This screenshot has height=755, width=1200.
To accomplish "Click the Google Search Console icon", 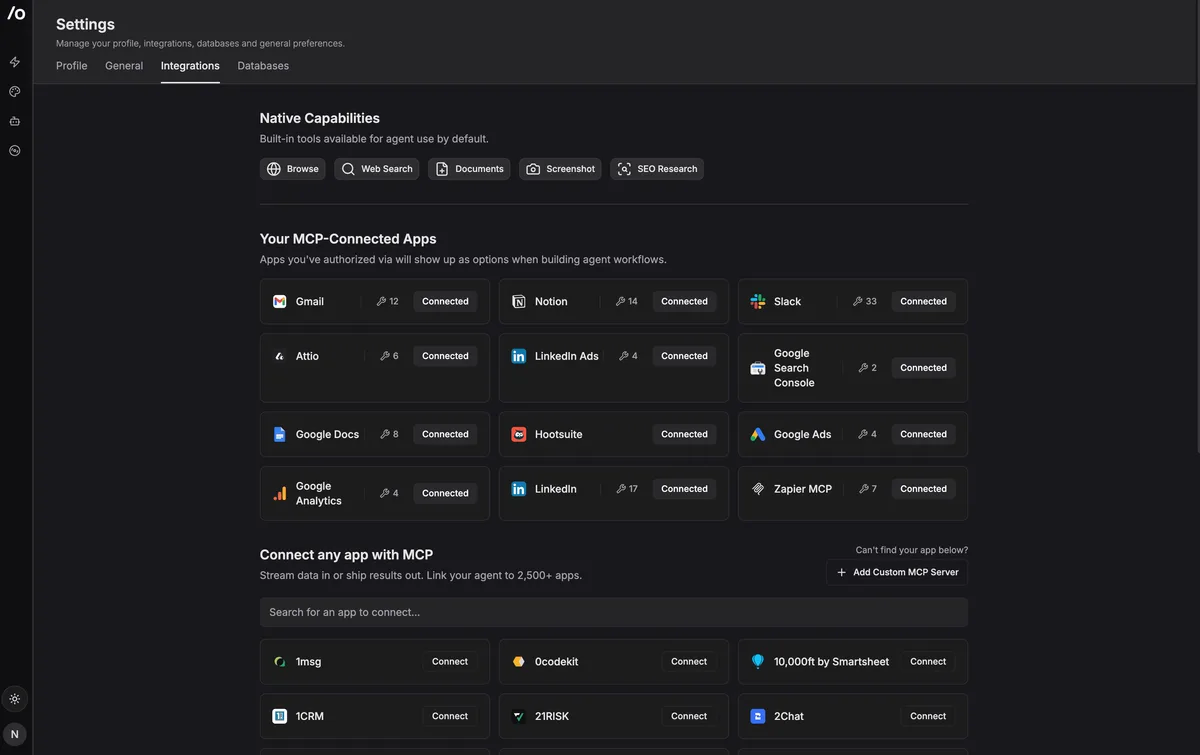I will click(758, 368).
